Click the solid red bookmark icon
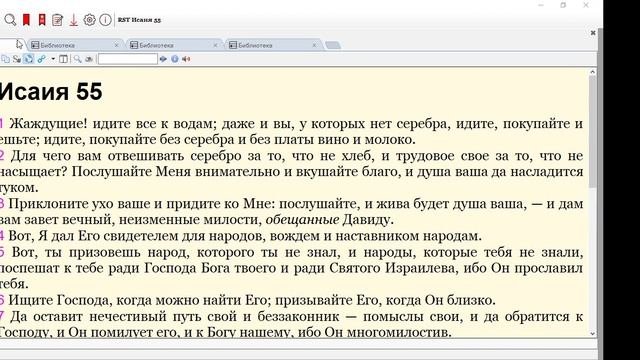Viewport: 640px width, 360px height. [26, 20]
